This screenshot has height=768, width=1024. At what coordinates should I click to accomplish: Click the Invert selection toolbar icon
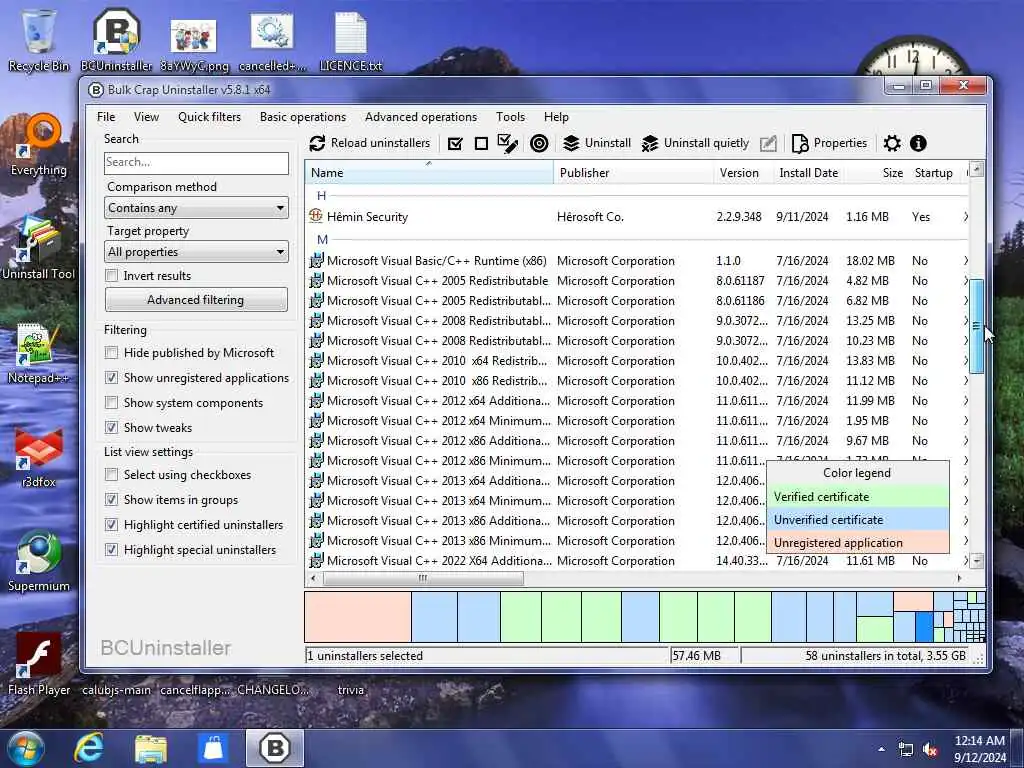[507, 143]
